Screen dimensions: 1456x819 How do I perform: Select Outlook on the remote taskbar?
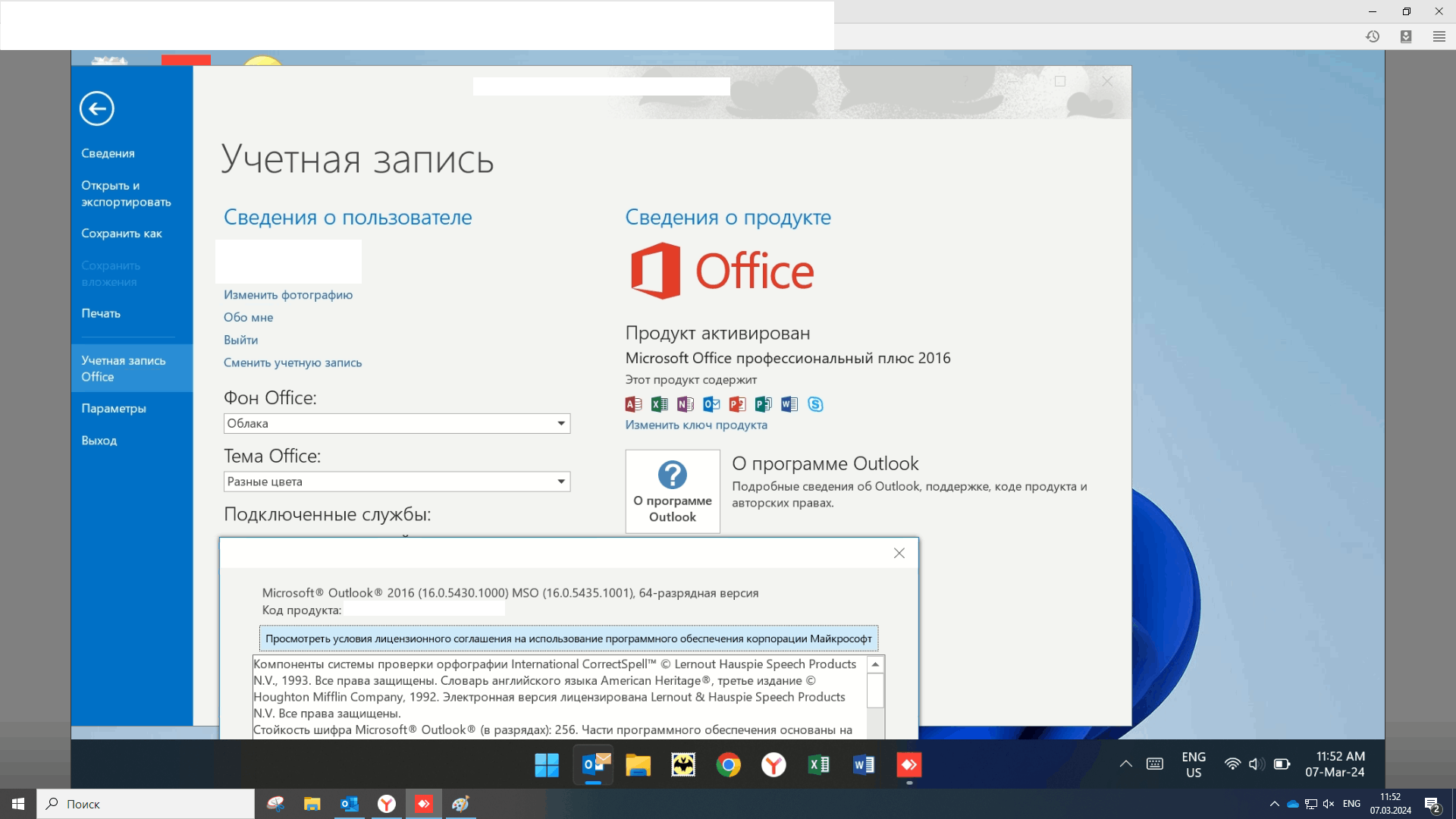tap(593, 765)
